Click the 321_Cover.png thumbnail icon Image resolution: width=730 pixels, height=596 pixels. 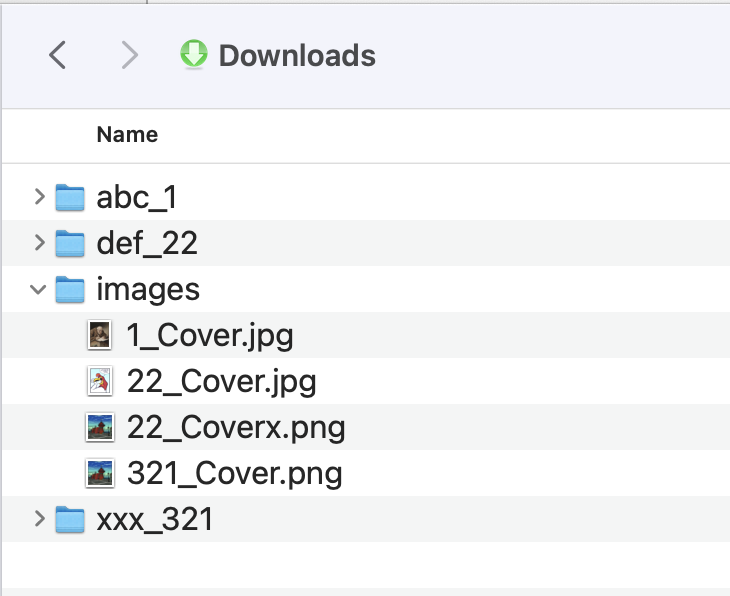click(x=99, y=473)
